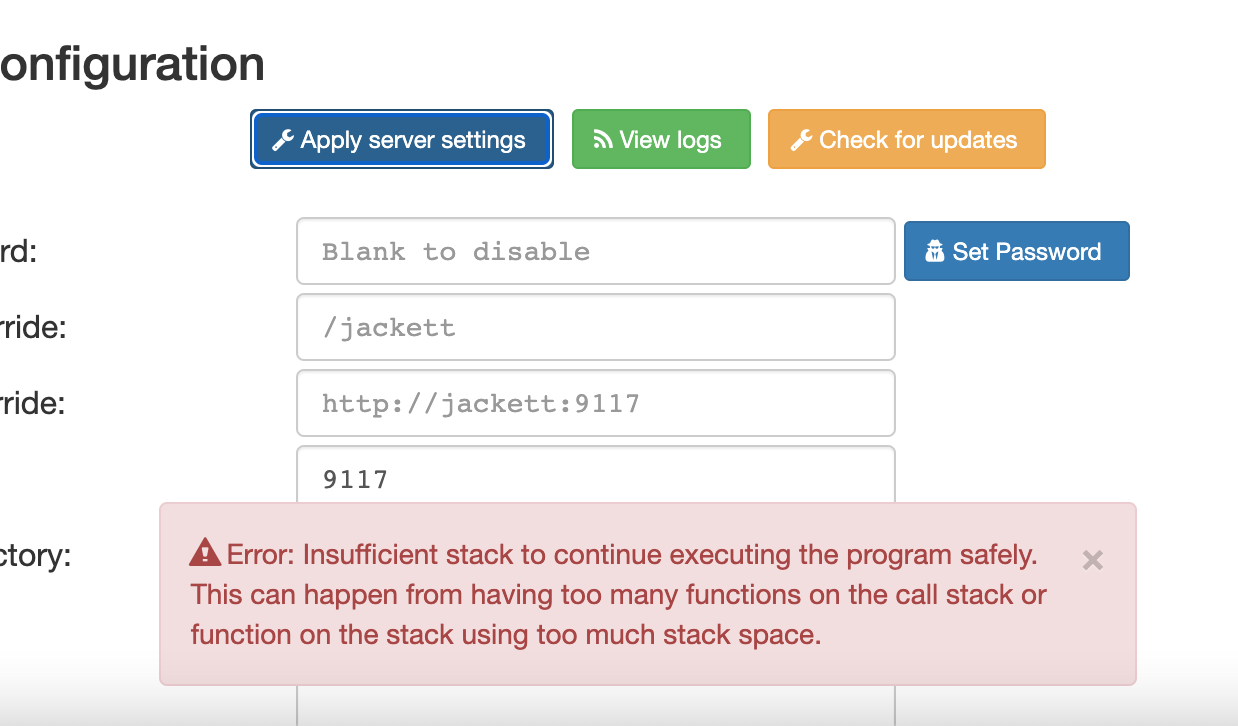Click the password label beside the first field
The width and height of the screenshot is (1238, 726).
pos(20,251)
